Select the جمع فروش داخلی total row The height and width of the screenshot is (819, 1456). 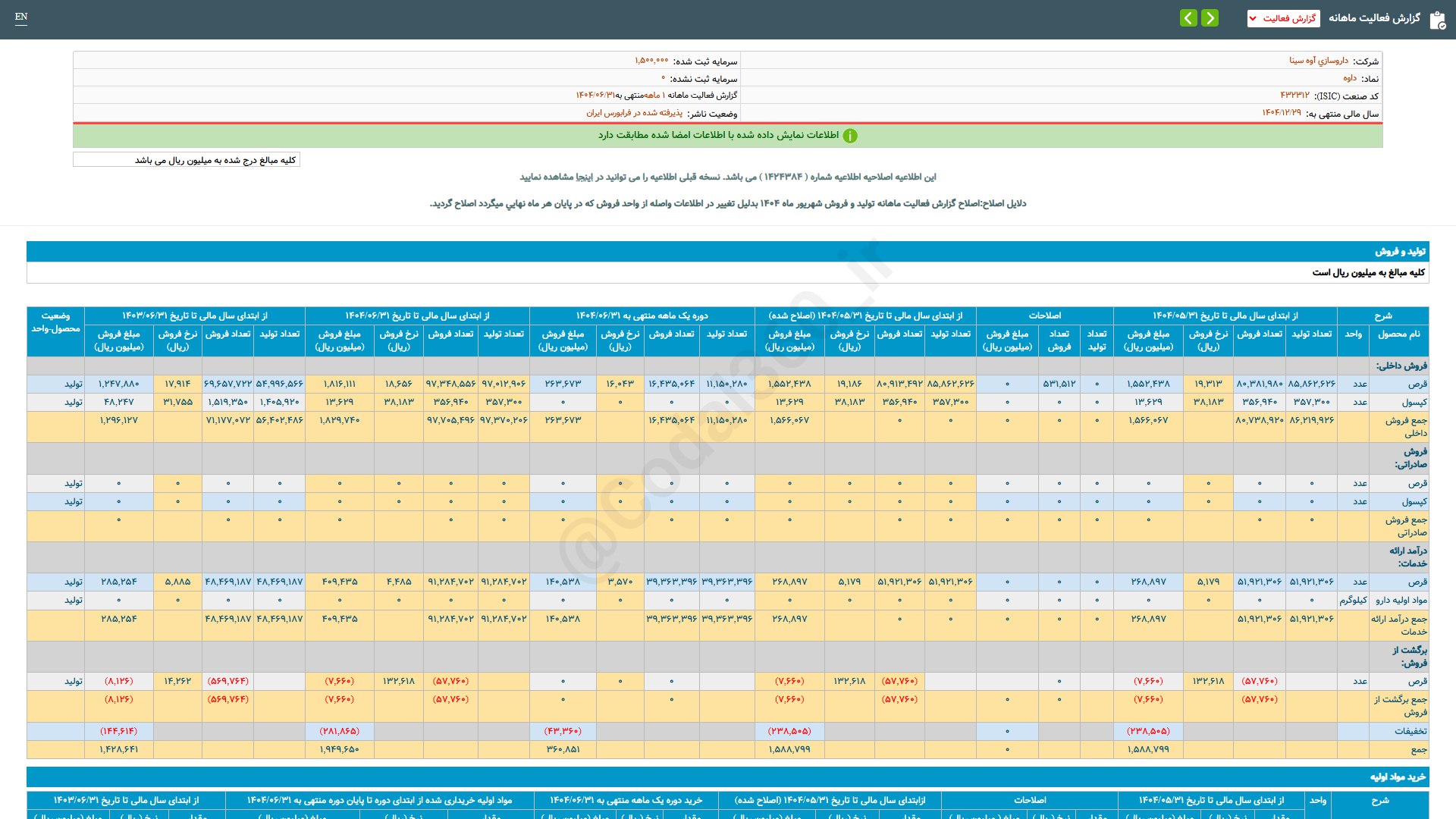click(x=1406, y=426)
